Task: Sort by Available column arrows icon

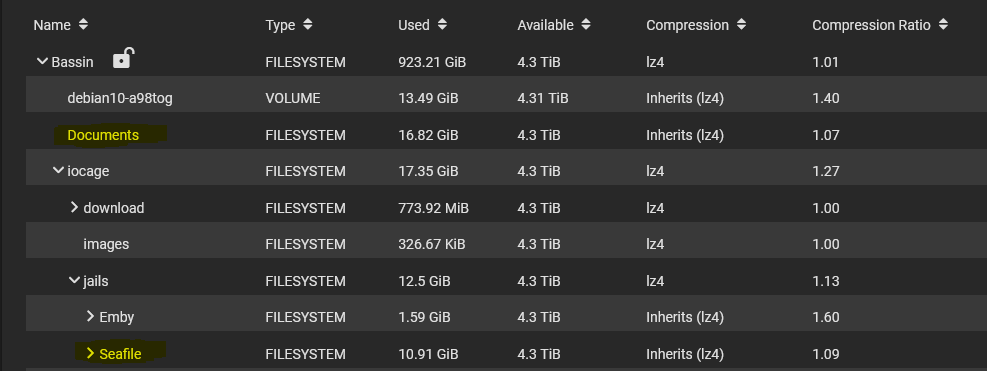Action: point(586,25)
